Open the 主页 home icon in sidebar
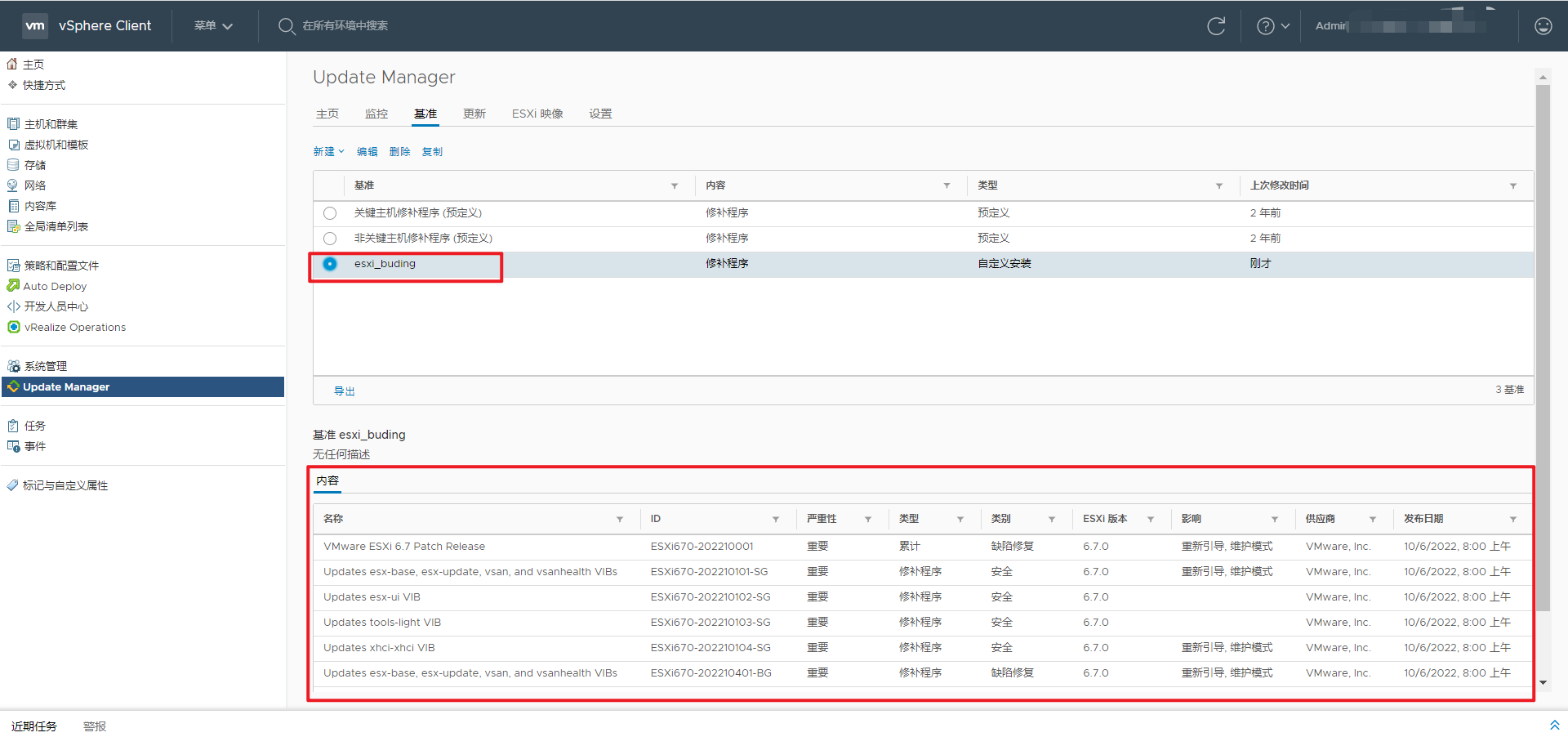The image size is (1568, 737). click(x=12, y=64)
